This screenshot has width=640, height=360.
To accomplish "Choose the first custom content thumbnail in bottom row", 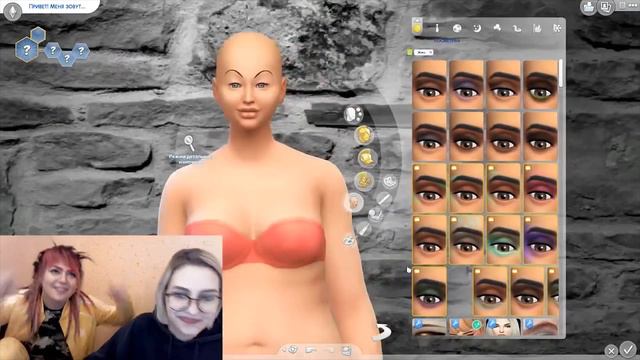I will click(430, 327).
